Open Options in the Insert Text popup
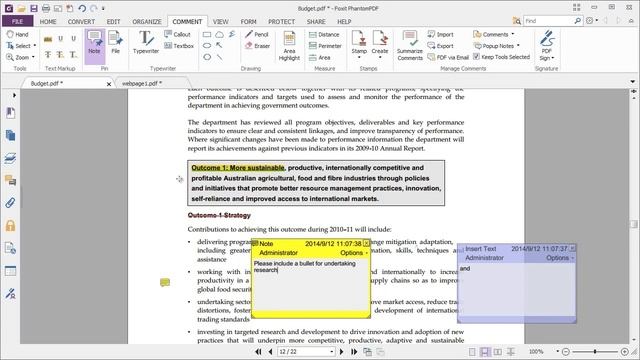Screen dimensions: 640x360 pos(560,258)
